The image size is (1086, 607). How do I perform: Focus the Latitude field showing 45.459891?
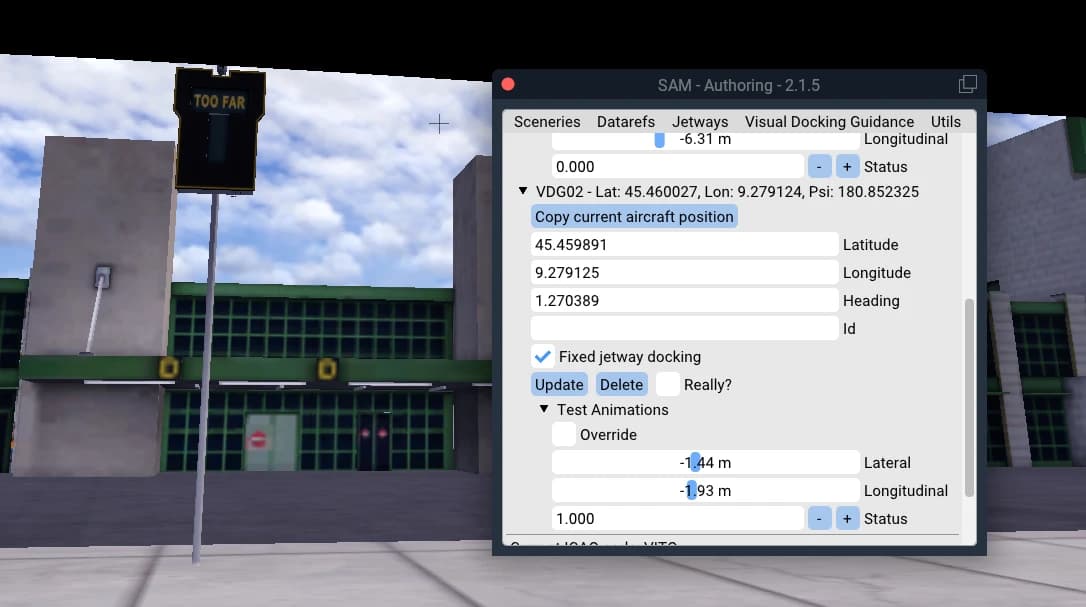(x=684, y=245)
